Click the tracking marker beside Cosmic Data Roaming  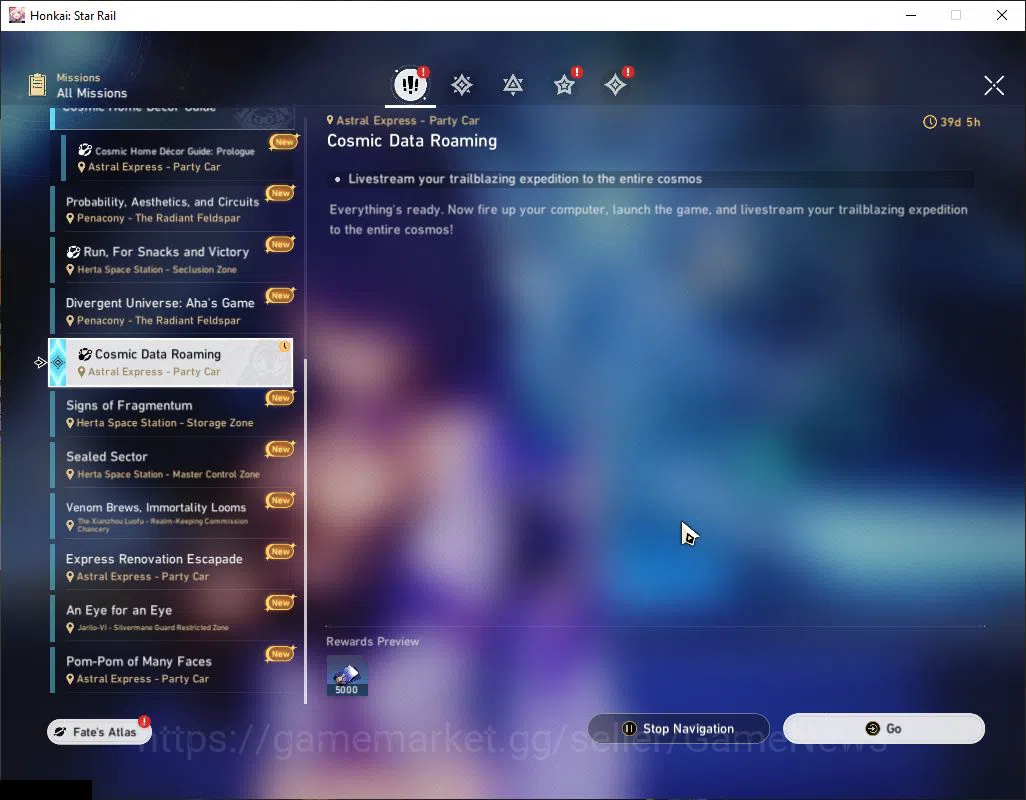pos(40,362)
